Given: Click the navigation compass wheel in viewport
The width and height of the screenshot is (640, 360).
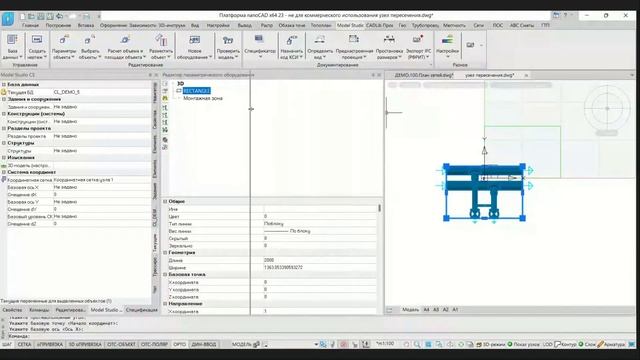Looking at the screenshot, I should [x=607, y=109].
